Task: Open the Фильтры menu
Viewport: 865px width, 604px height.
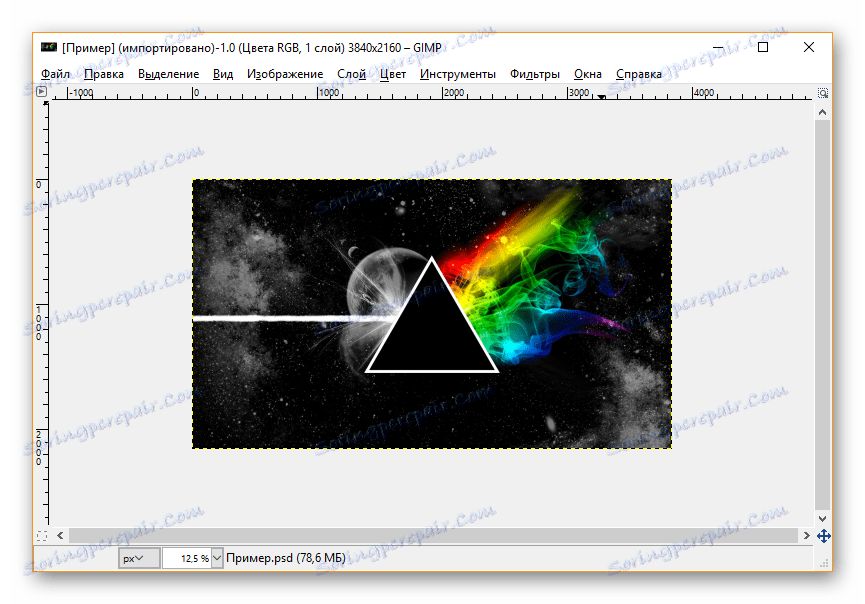Action: coord(535,74)
